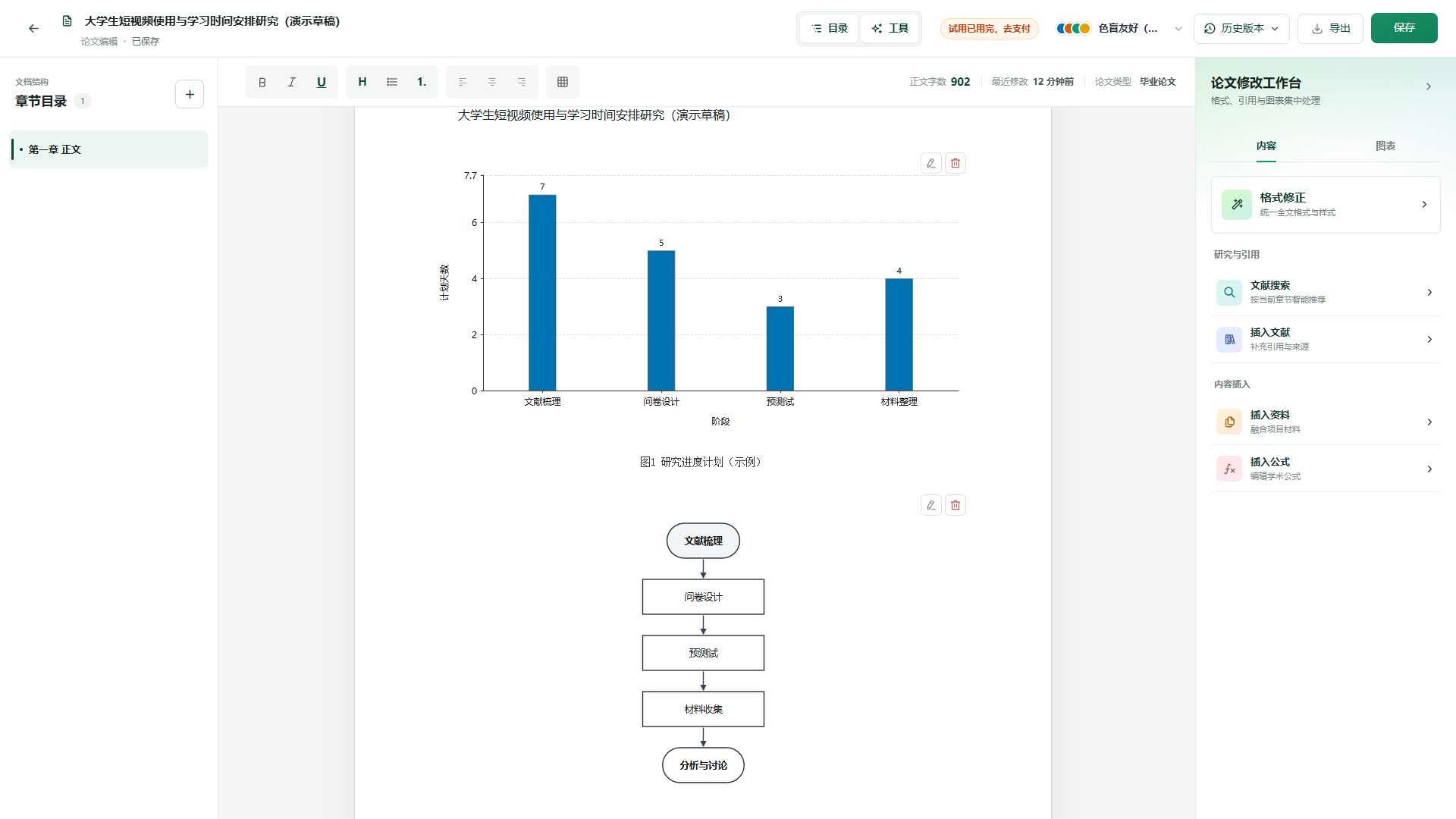Delete the flowchart figure

click(955, 505)
